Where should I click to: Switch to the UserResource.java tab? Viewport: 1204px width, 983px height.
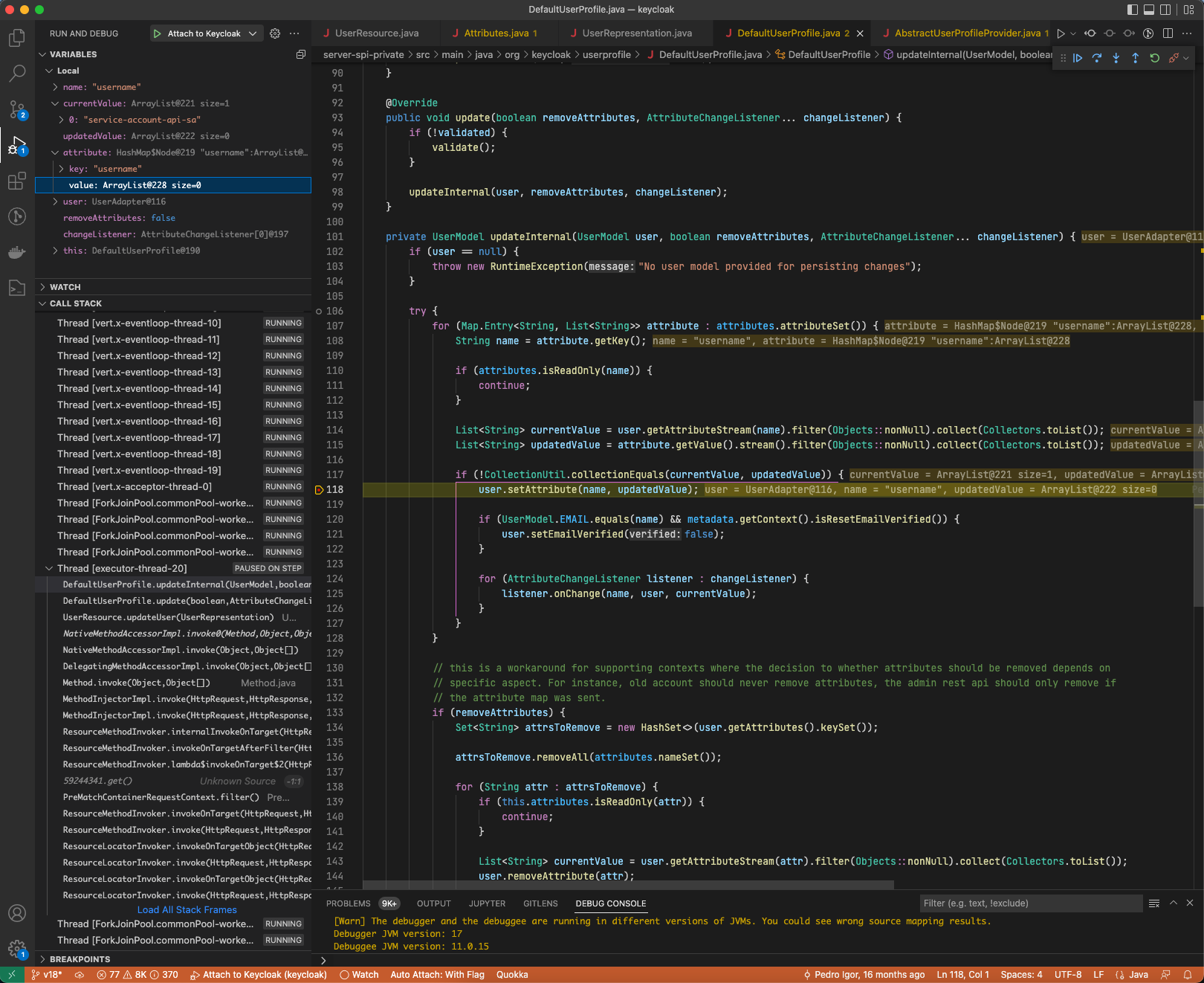click(x=376, y=33)
